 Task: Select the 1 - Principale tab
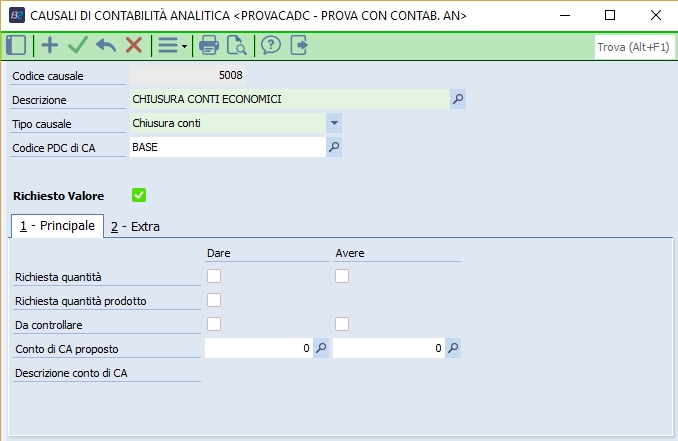pos(57,226)
